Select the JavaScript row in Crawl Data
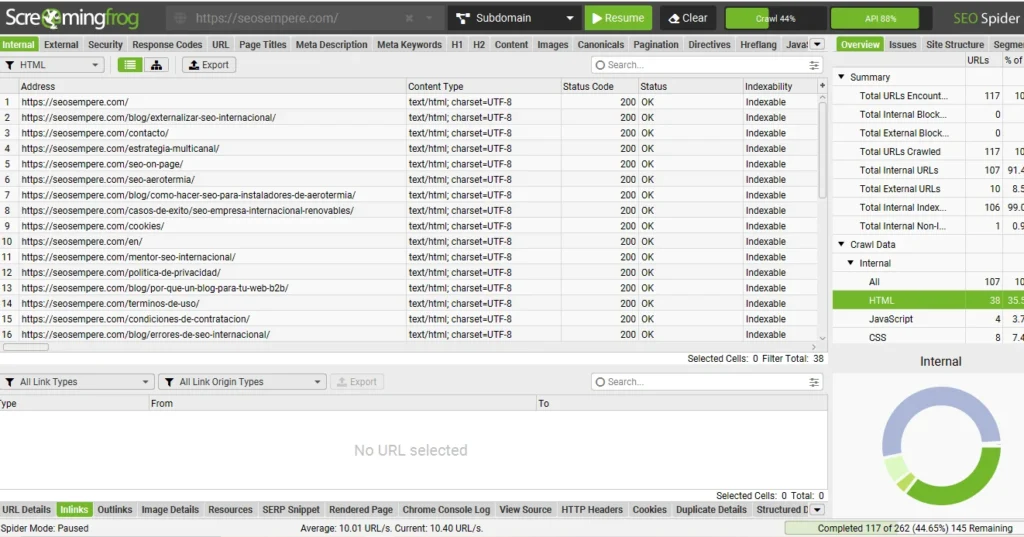Image resolution: width=1024 pixels, height=537 pixels. (x=890, y=319)
